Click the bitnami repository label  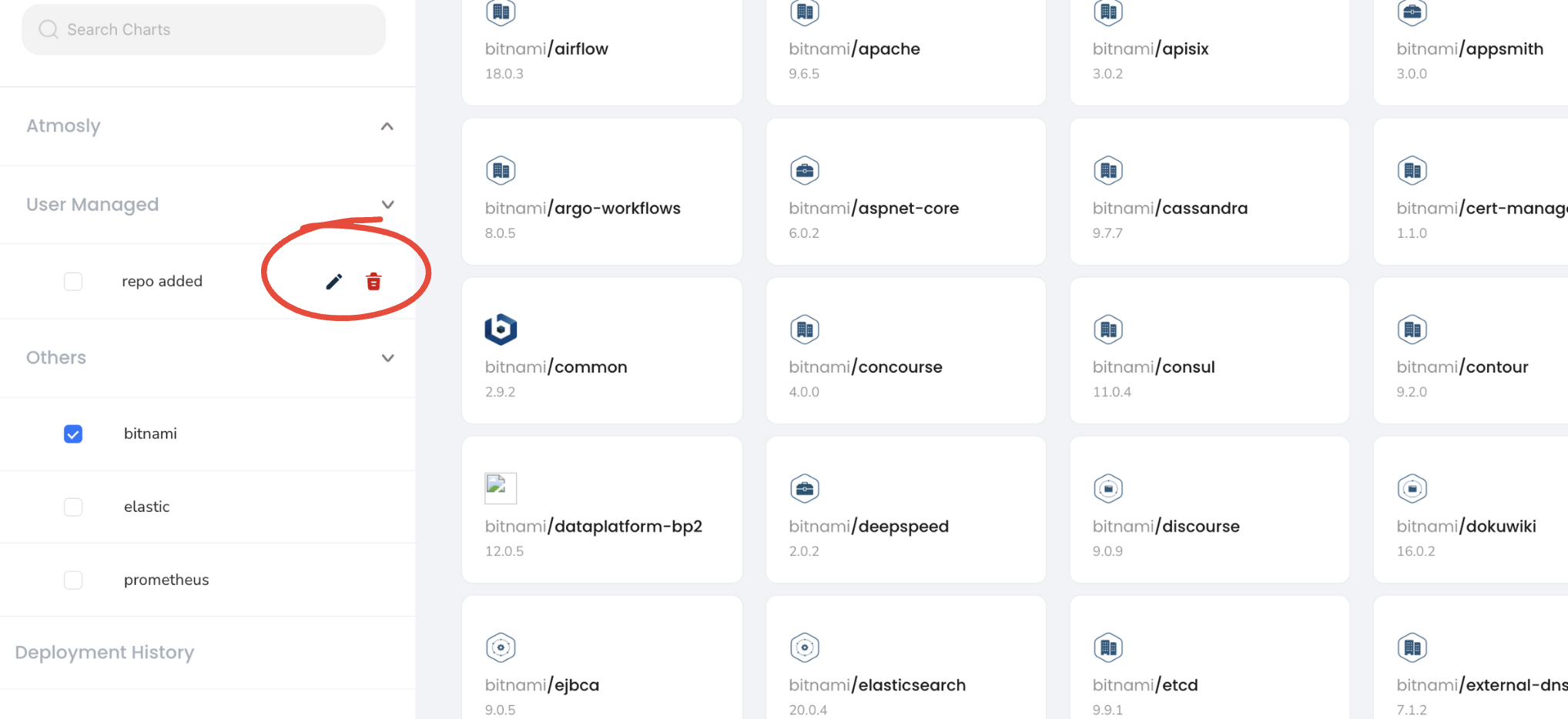150,433
